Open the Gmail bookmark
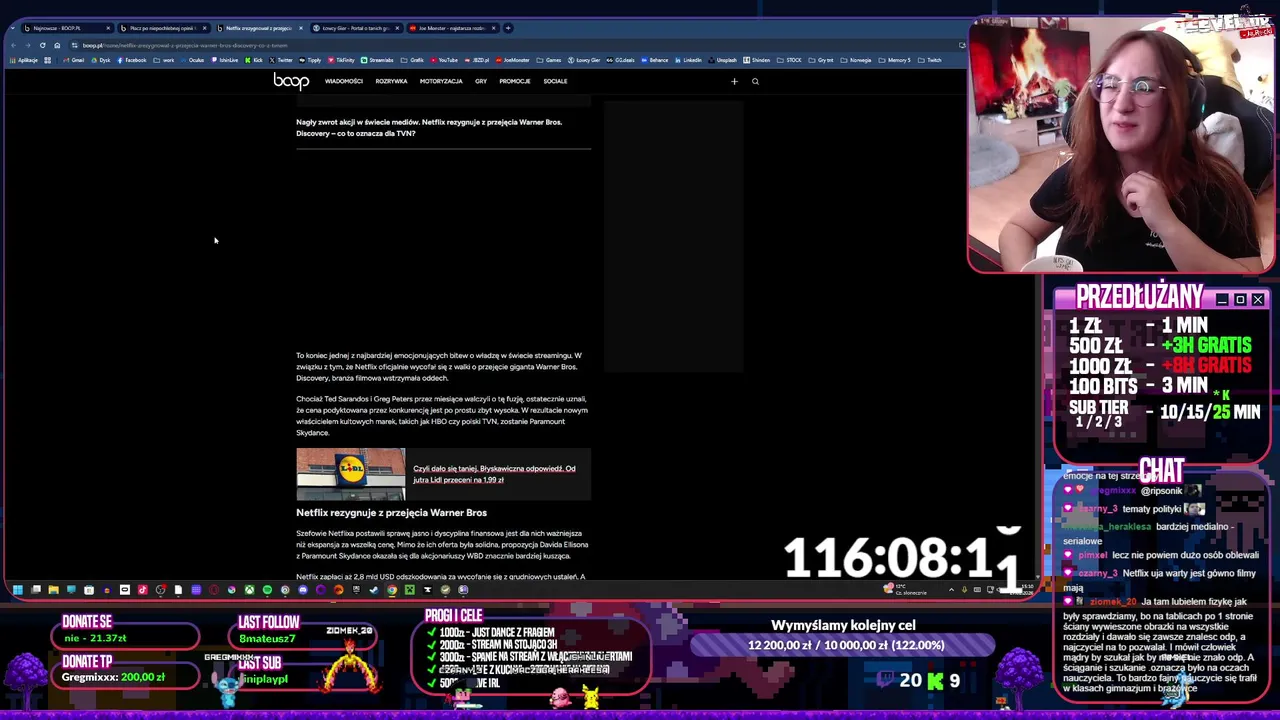 pyautogui.click(x=74, y=60)
